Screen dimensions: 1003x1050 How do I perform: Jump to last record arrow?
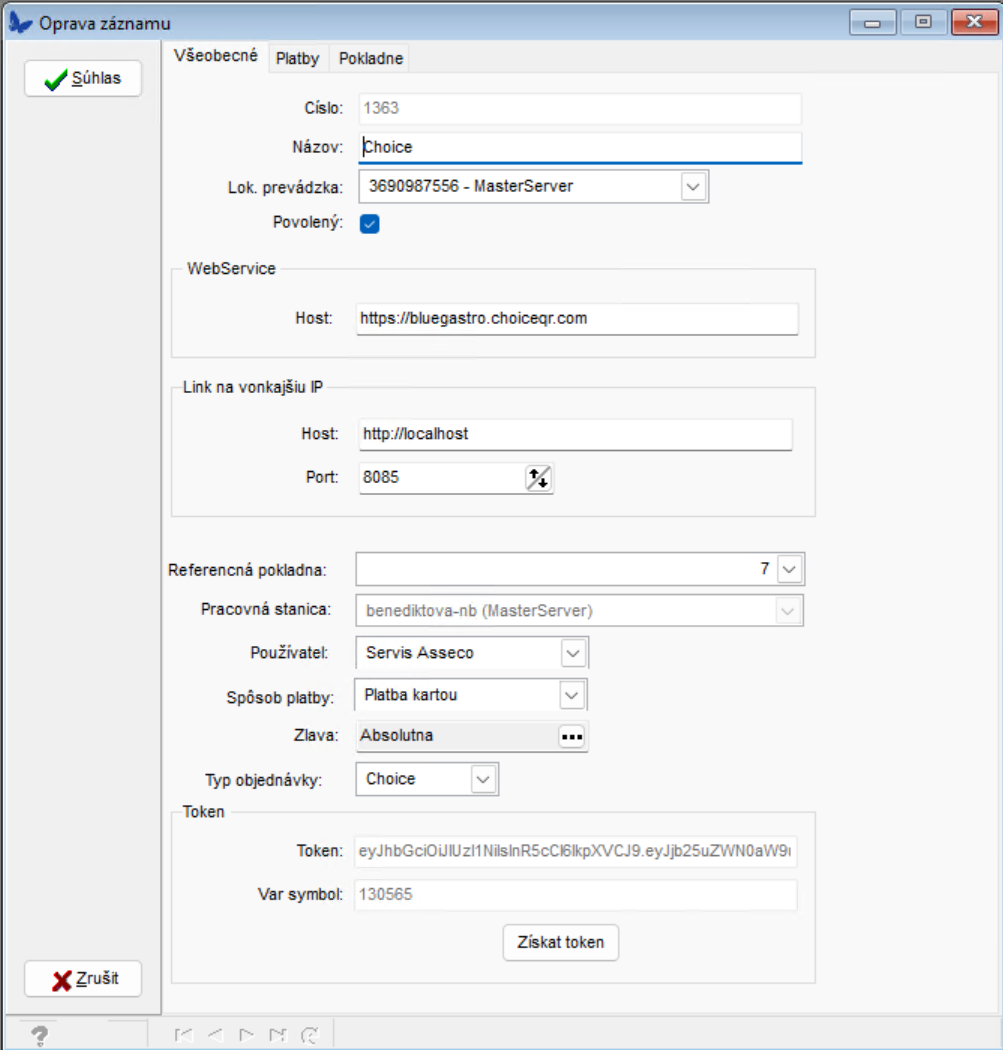278,1035
